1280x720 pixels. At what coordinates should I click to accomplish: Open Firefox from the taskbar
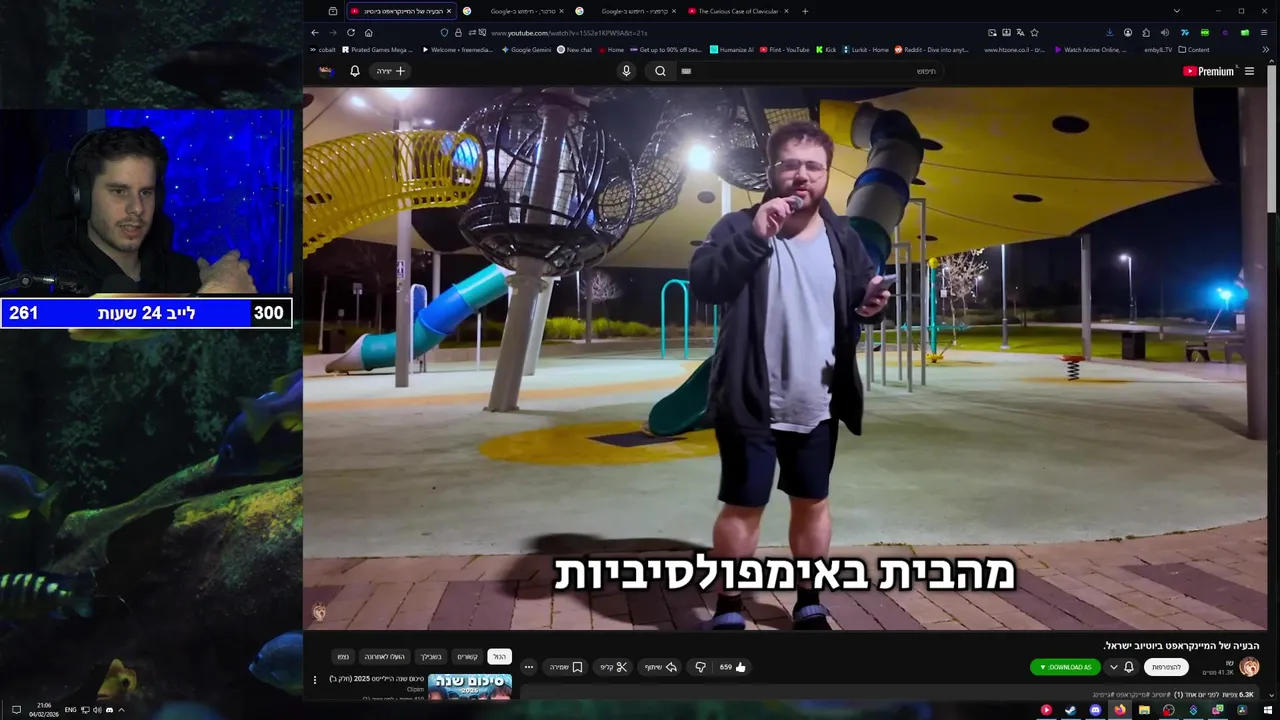pyautogui.click(x=1120, y=710)
